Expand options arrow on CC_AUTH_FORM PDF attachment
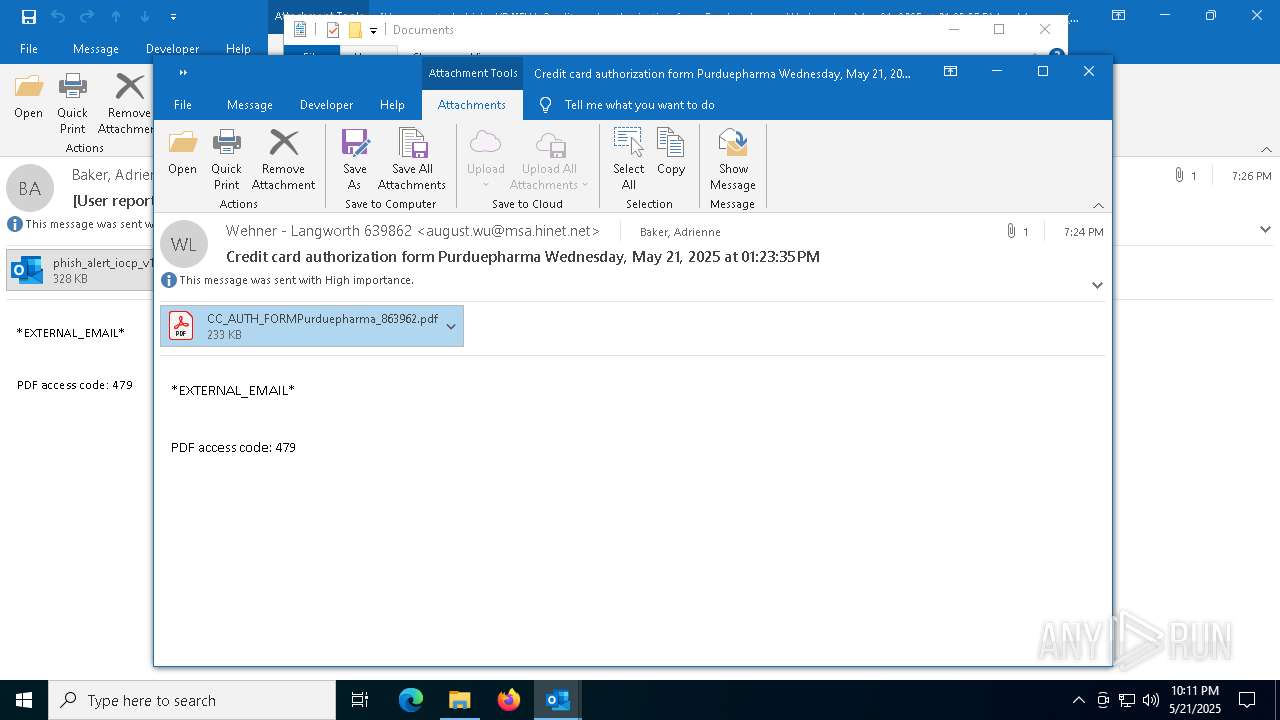Image resolution: width=1280 pixels, height=720 pixels. [451, 326]
